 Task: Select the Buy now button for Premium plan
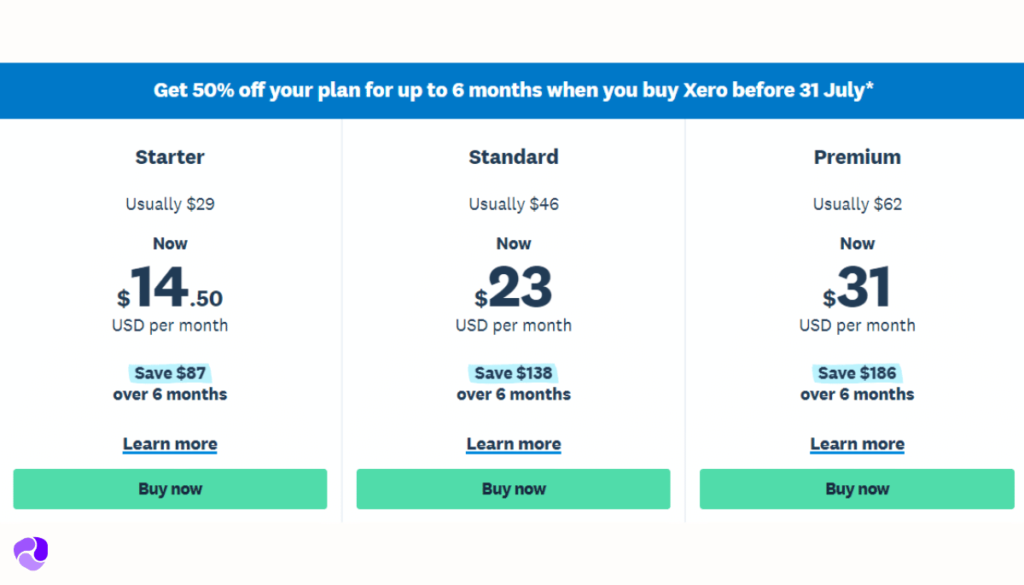857,489
